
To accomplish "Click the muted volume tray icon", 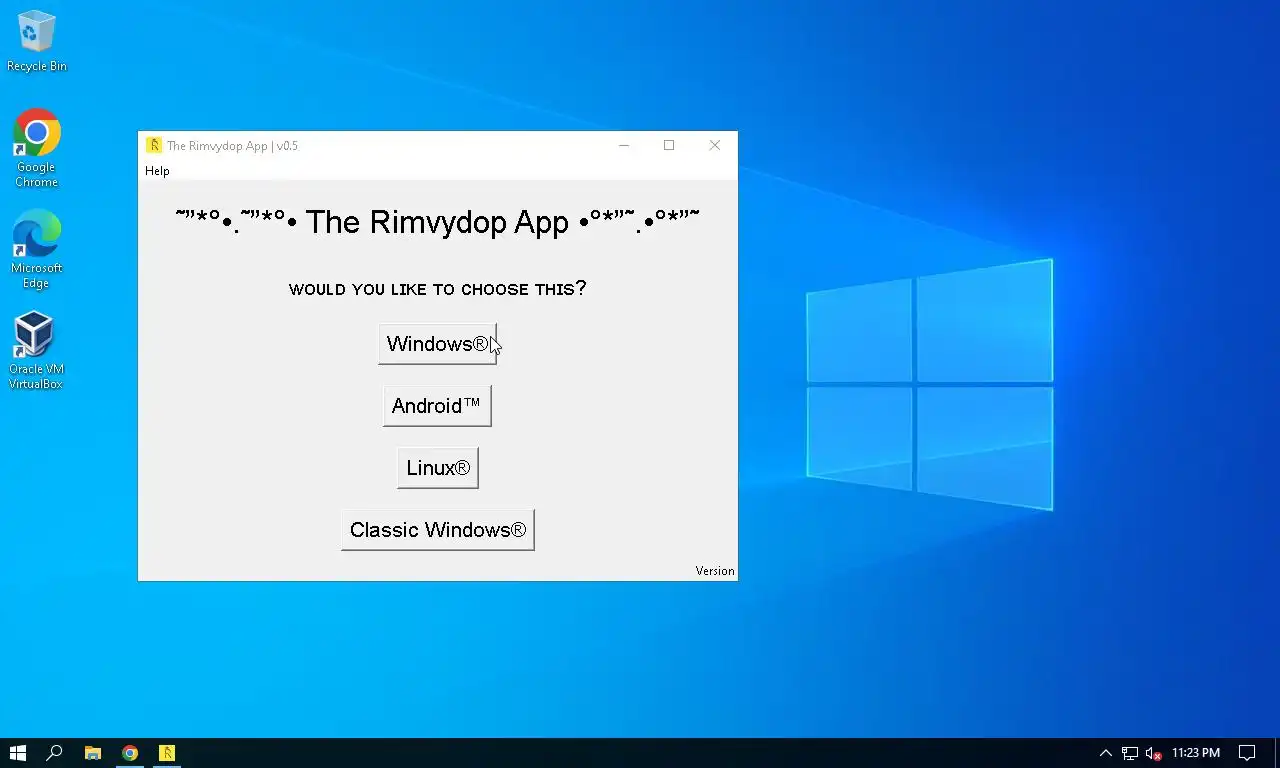I will [x=1154, y=753].
